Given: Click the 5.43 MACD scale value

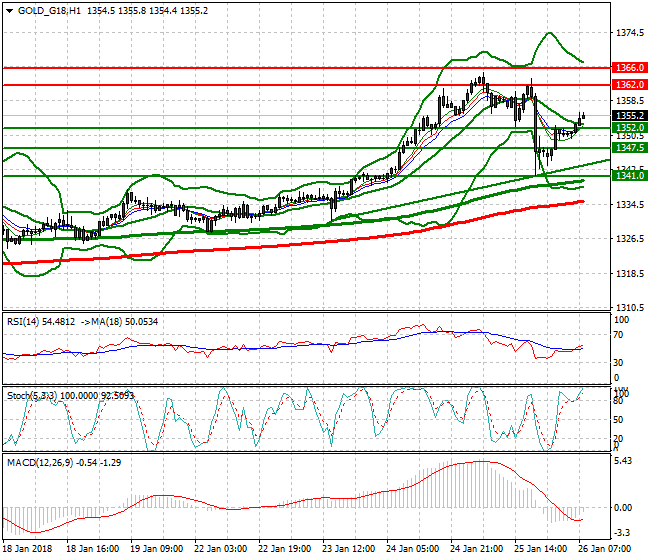Looking at the screenshot, I should click(624, 461).
